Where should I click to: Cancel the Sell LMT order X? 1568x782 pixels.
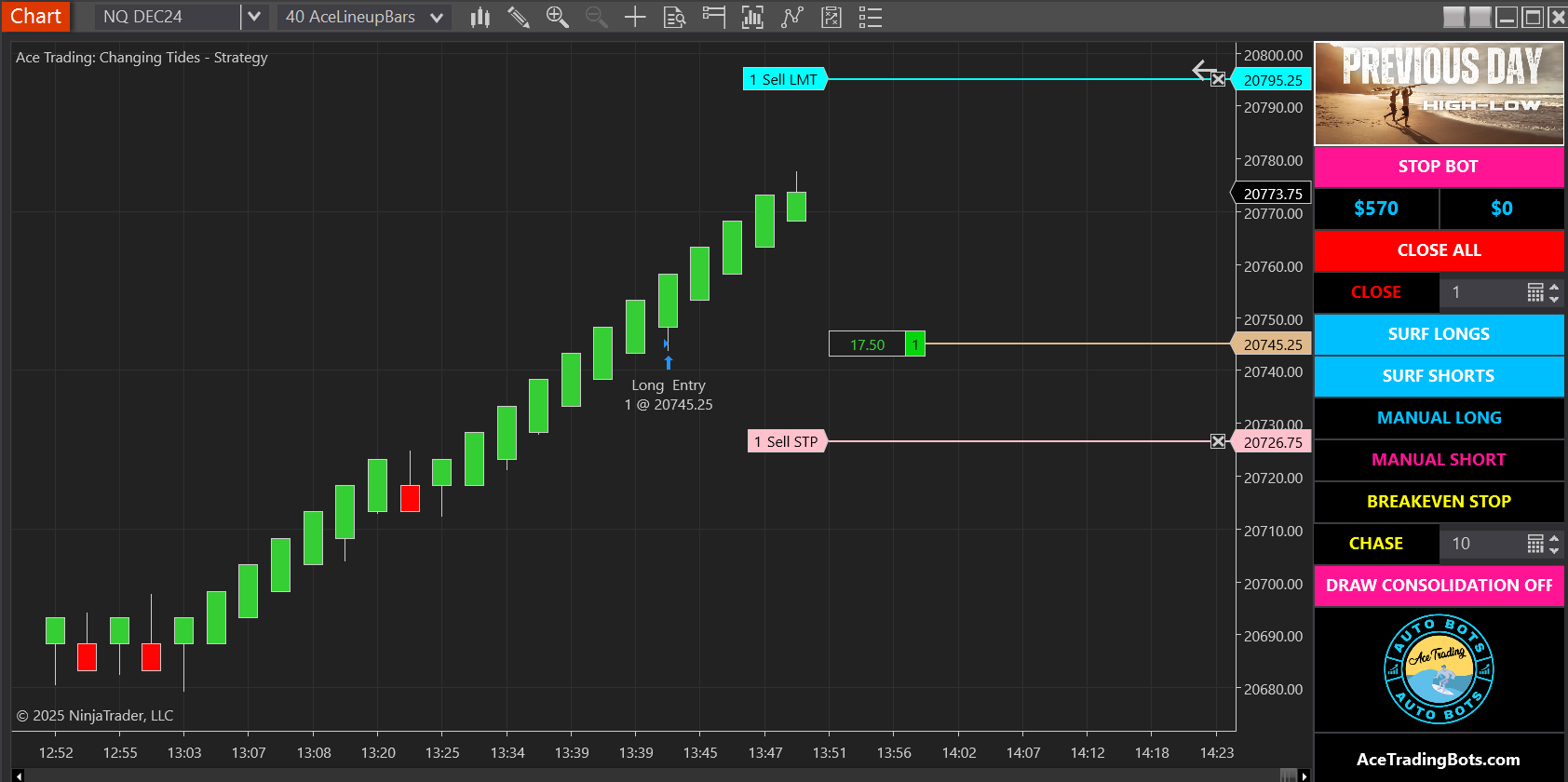(x=1218, y=79)
